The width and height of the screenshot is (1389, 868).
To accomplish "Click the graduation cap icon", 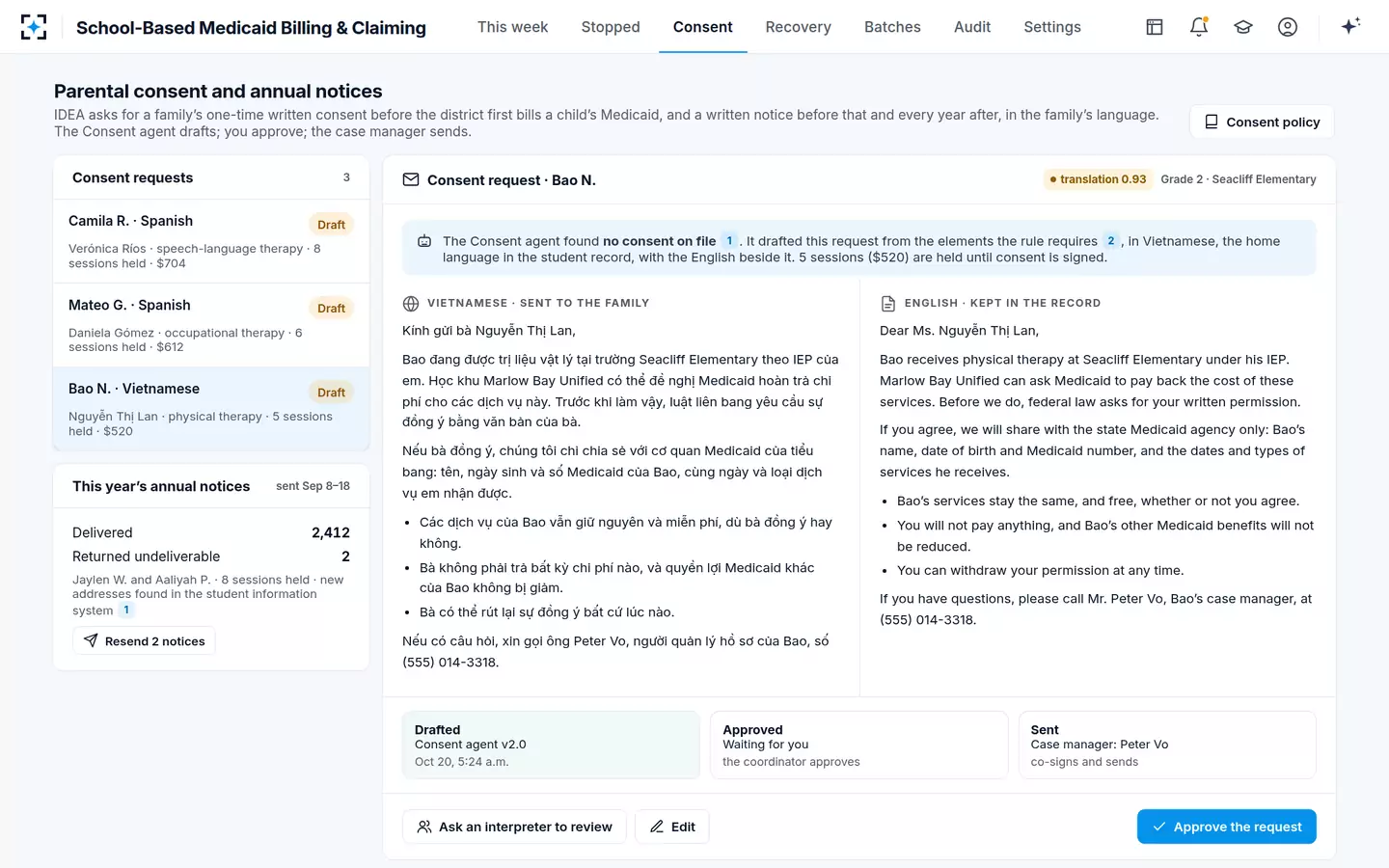I will pos(1243,27).
